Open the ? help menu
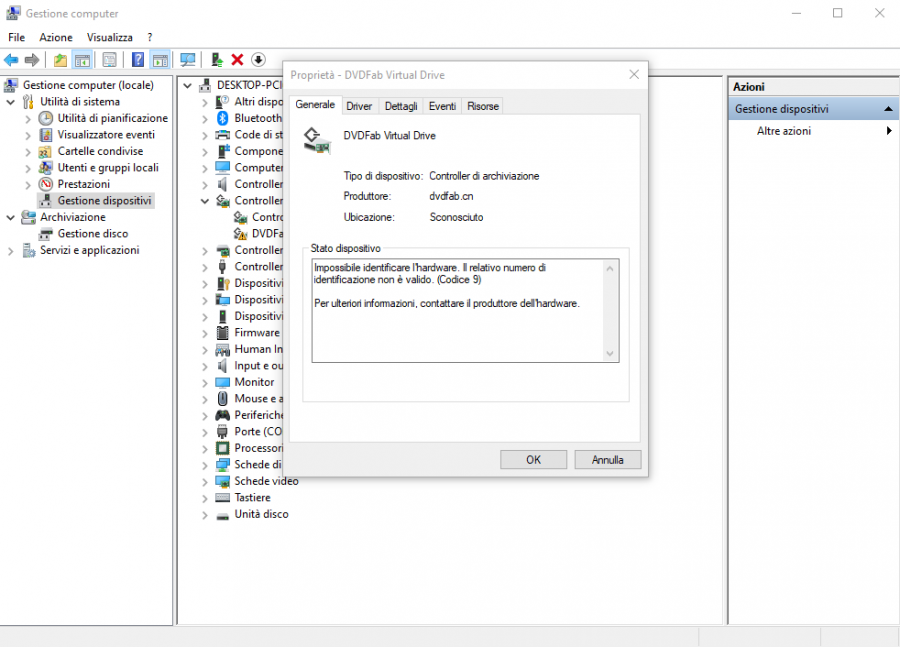 (150, 37)
